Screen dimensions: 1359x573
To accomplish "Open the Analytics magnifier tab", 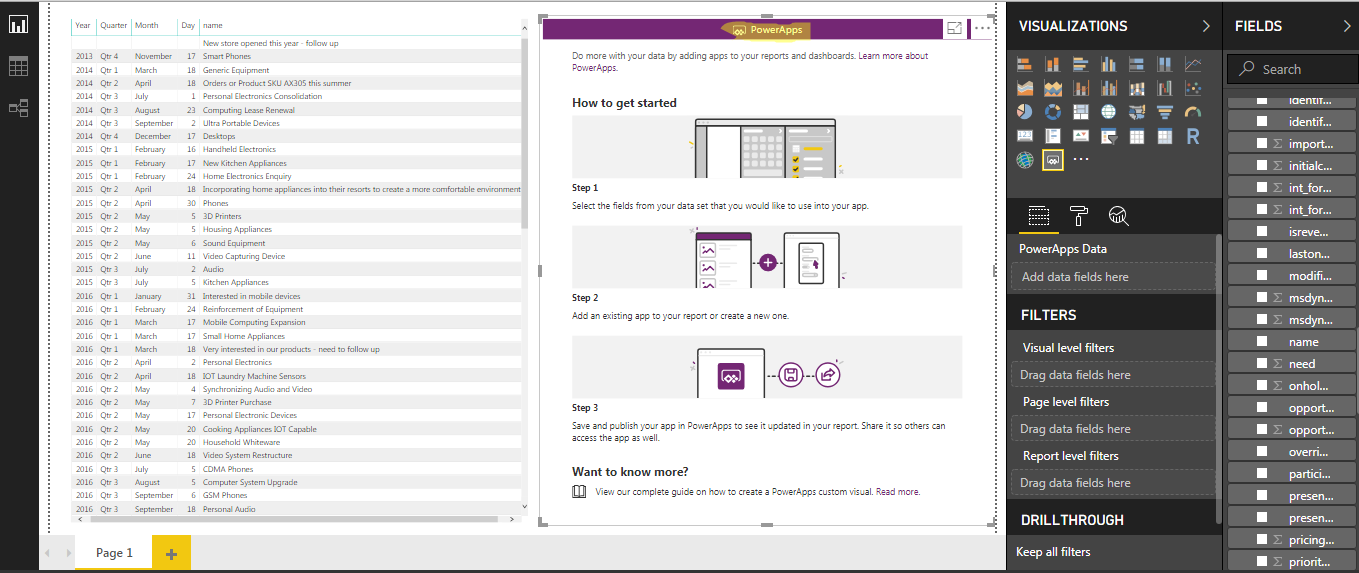I will (1119, 215).
